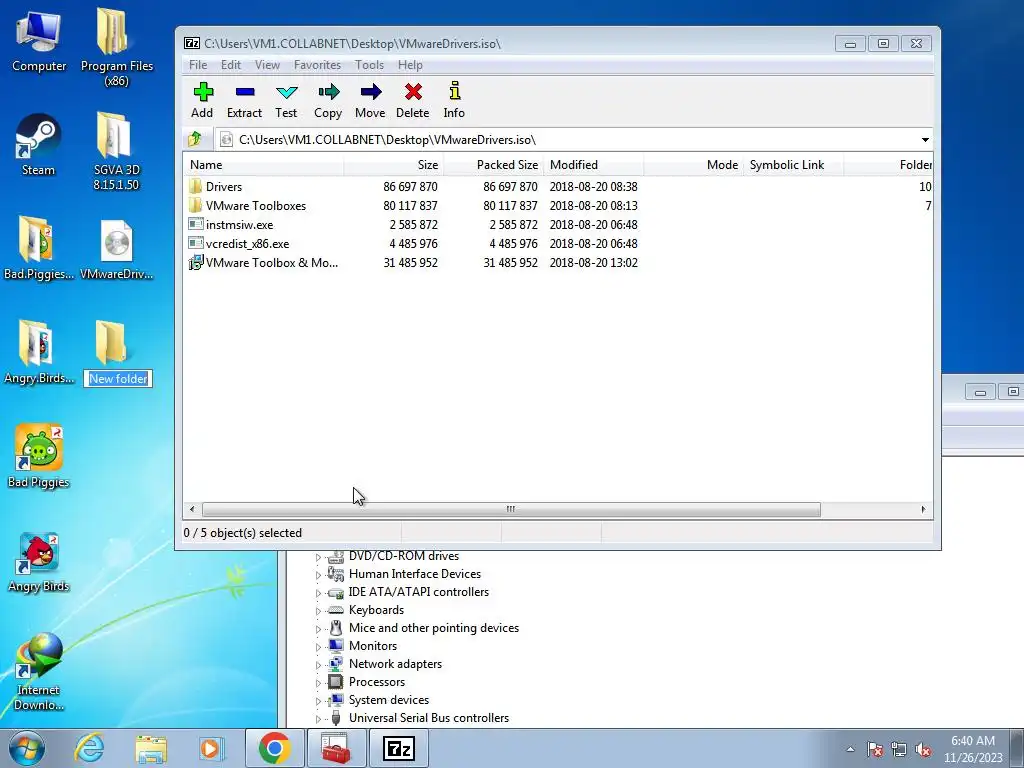
Task: Open the Windows Start menu
Action: click(x=26, y=748)
